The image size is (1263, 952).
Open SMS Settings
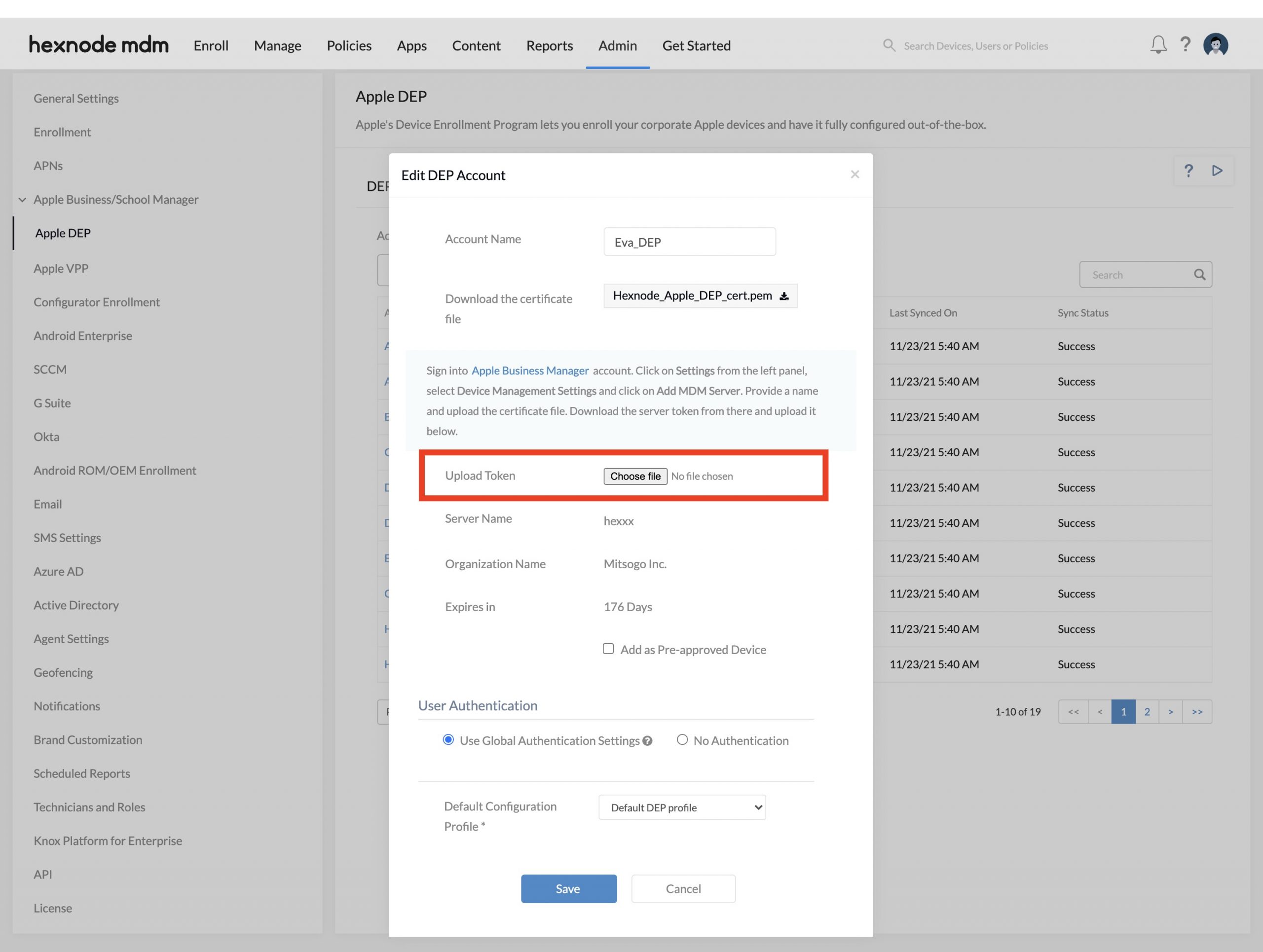pyautogui.click(x=67, y=538)
